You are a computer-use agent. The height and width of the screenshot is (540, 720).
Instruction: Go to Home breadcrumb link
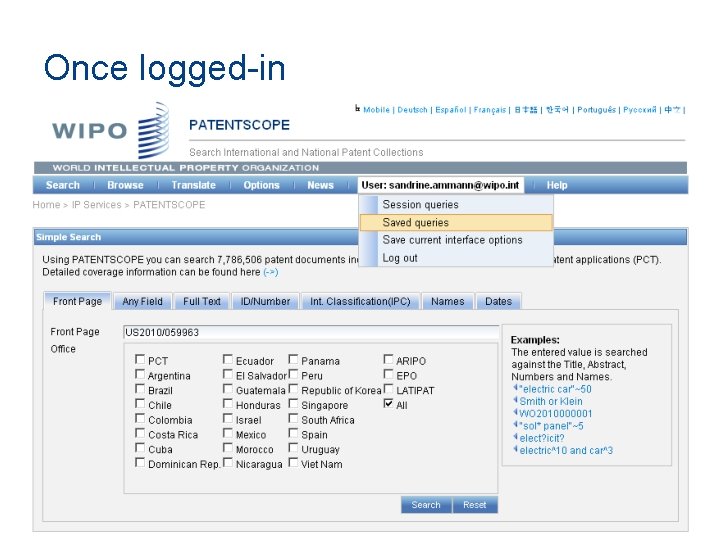coord(46,204)
